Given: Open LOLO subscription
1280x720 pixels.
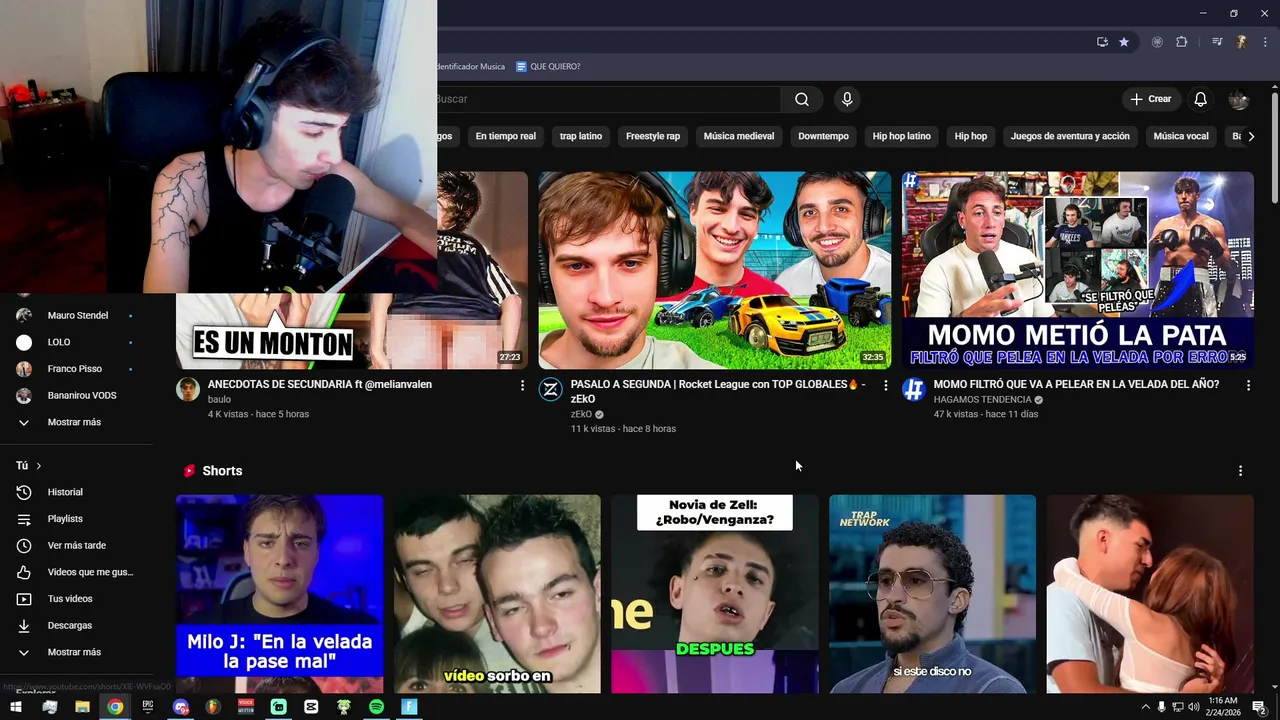Looking at the screenshot, I should click(x=76, y=342).
